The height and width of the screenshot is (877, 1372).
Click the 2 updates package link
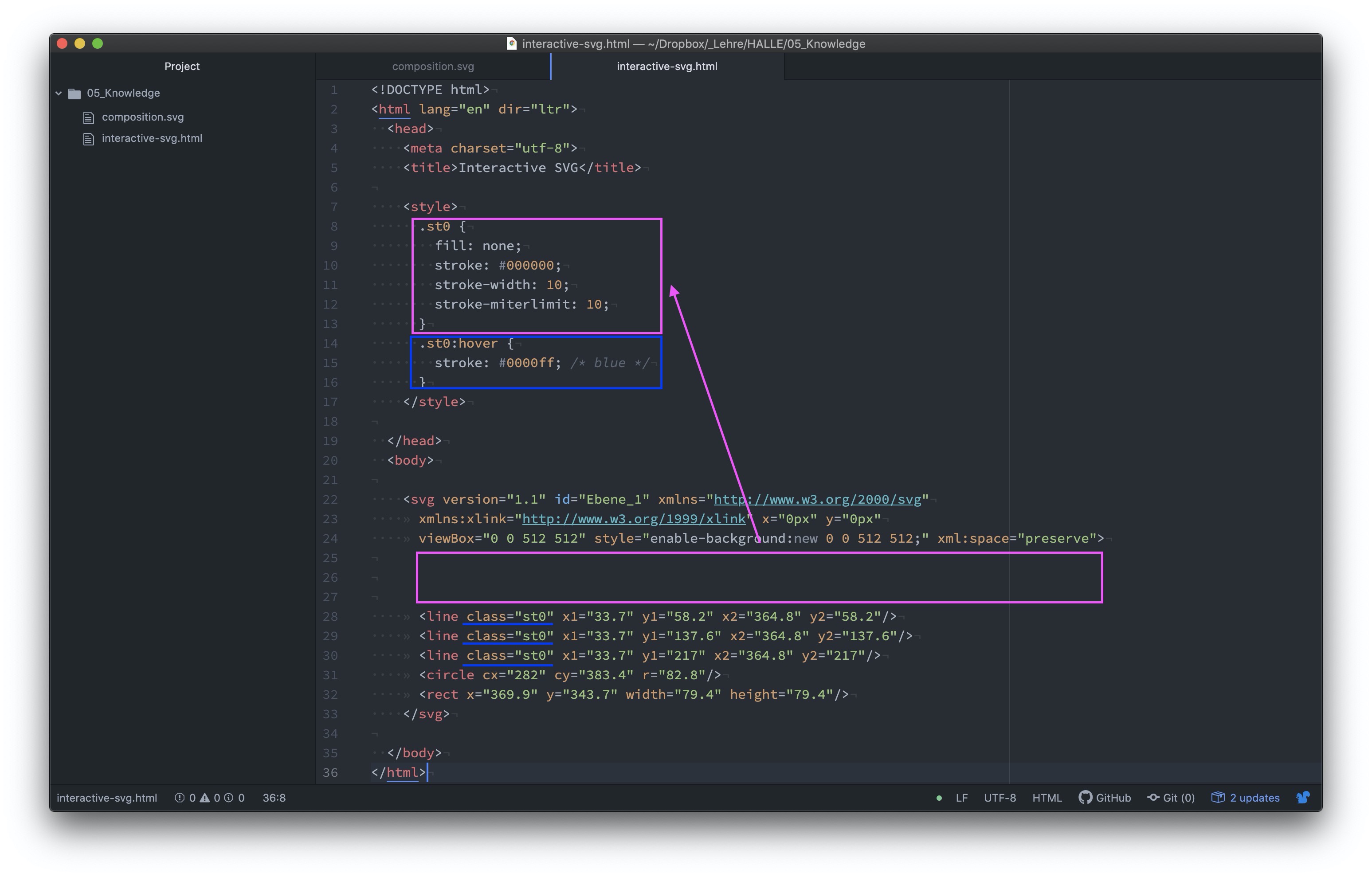click(1246, 798)
